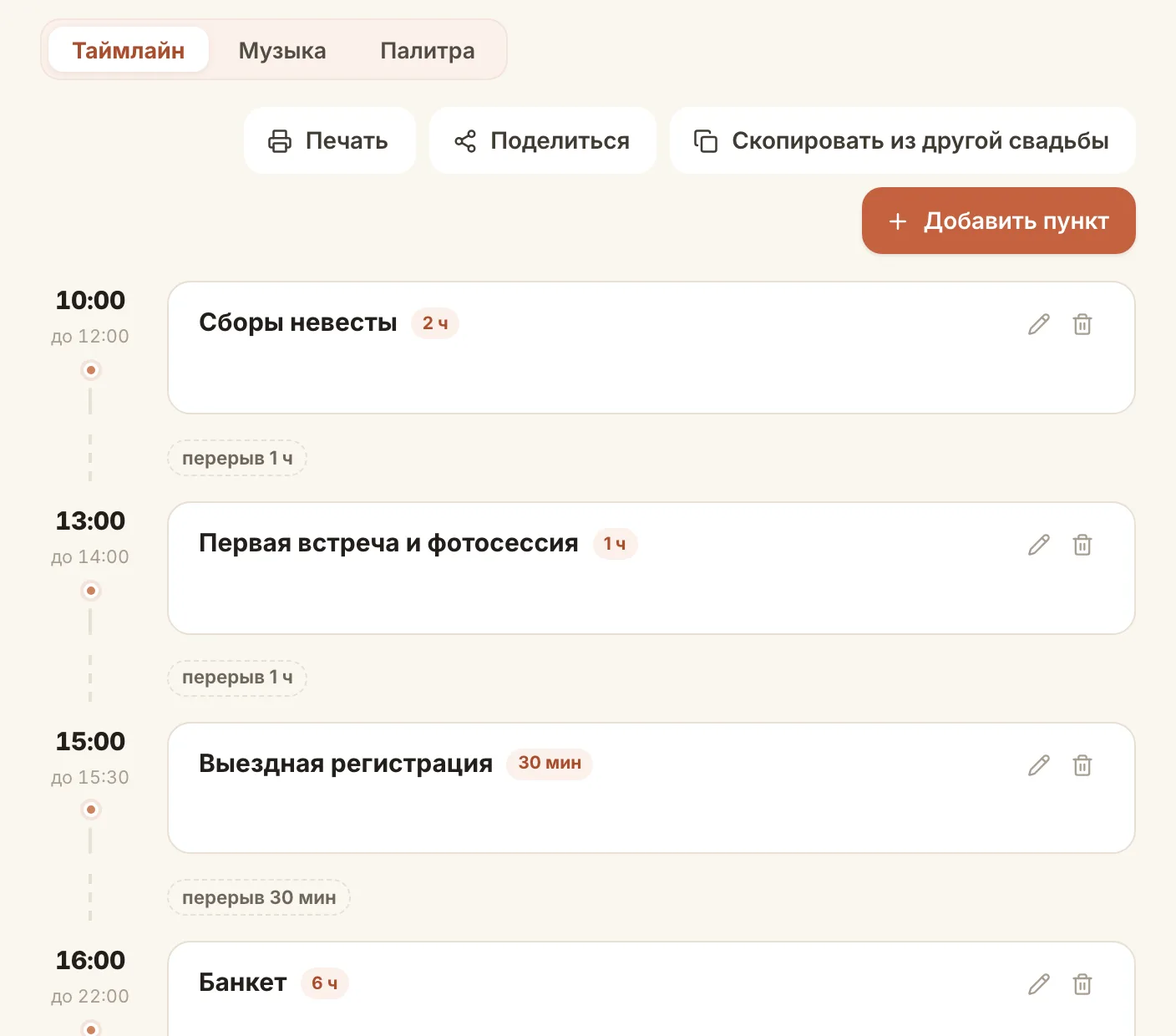Add a new item with «Добавить пункт»
This screenshot has width=1176, height=1036.
999,221
